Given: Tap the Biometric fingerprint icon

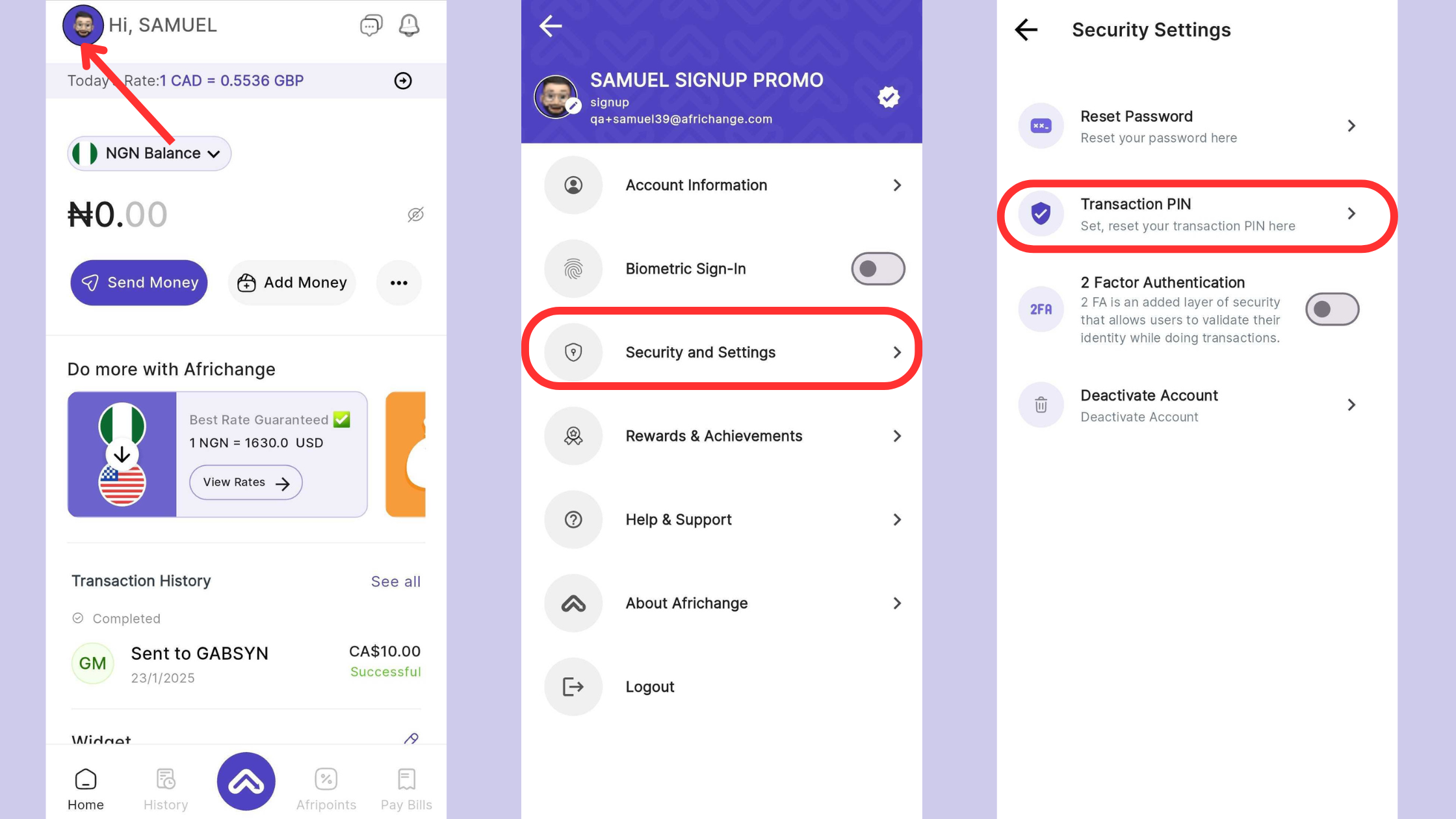Looking at the screenshot, I should (x=573, y=269).
